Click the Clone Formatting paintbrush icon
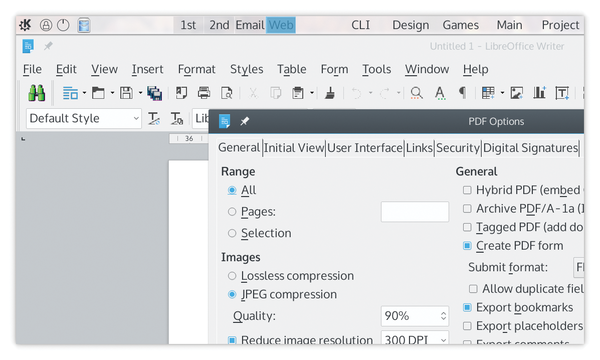The width and height of the screenshot is (600, 360). [330, 93]
